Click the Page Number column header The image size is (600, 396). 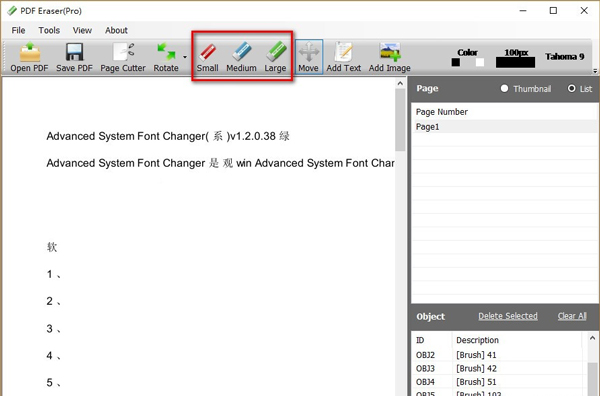[442, 112]
